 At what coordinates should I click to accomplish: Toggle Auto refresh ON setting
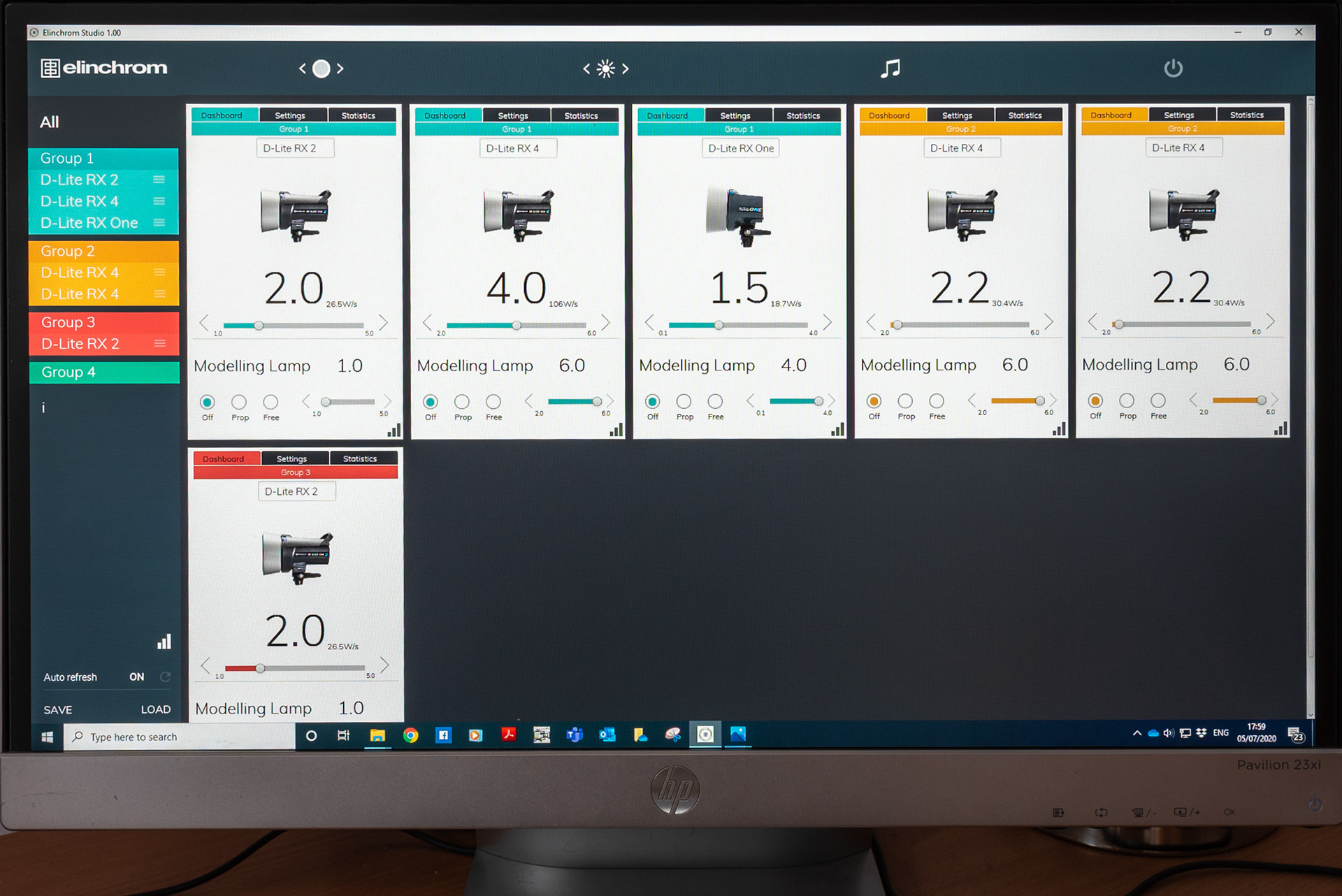click(x=137, y=677)
